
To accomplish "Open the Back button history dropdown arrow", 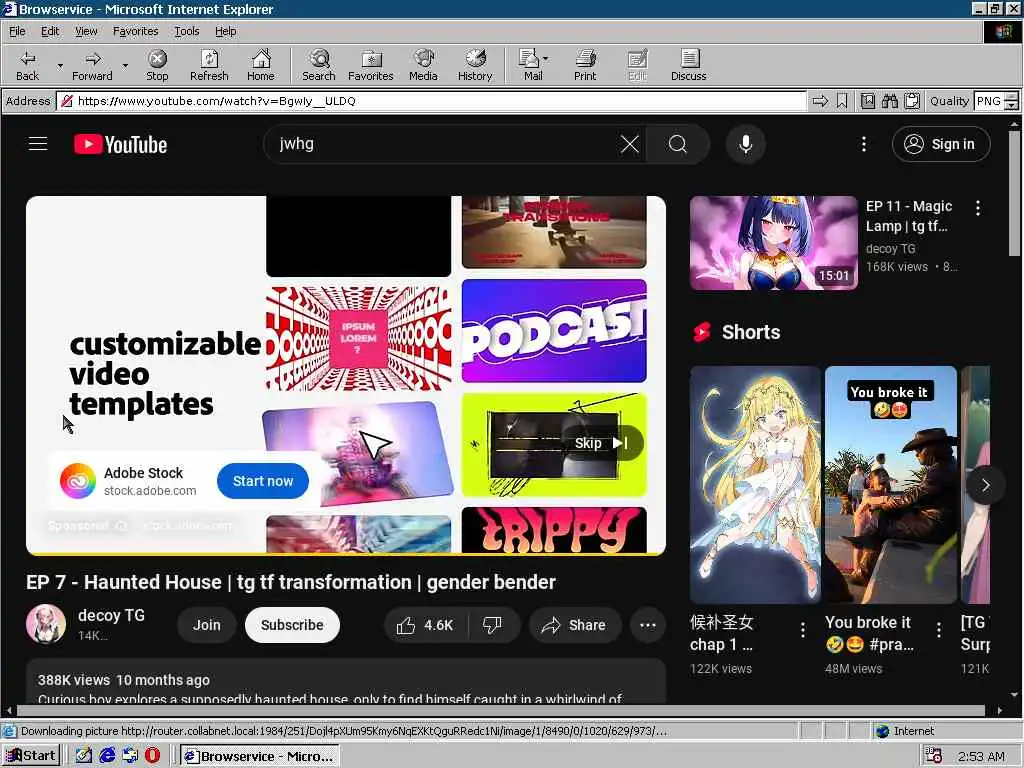I will pyautogui.click(x=60, y=65).
